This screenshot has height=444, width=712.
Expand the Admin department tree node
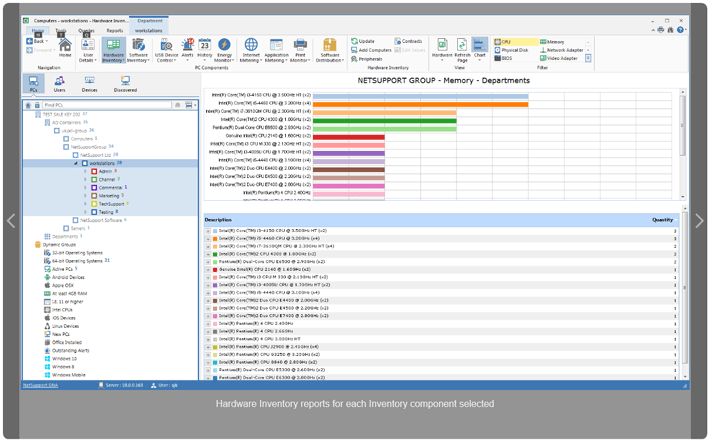pyautogui.click(x=87, y=171)
